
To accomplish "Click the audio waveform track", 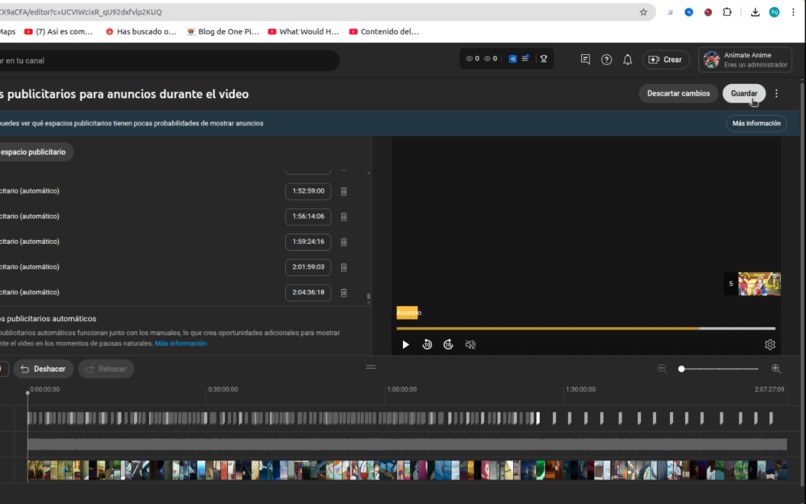I will [407, 444].
